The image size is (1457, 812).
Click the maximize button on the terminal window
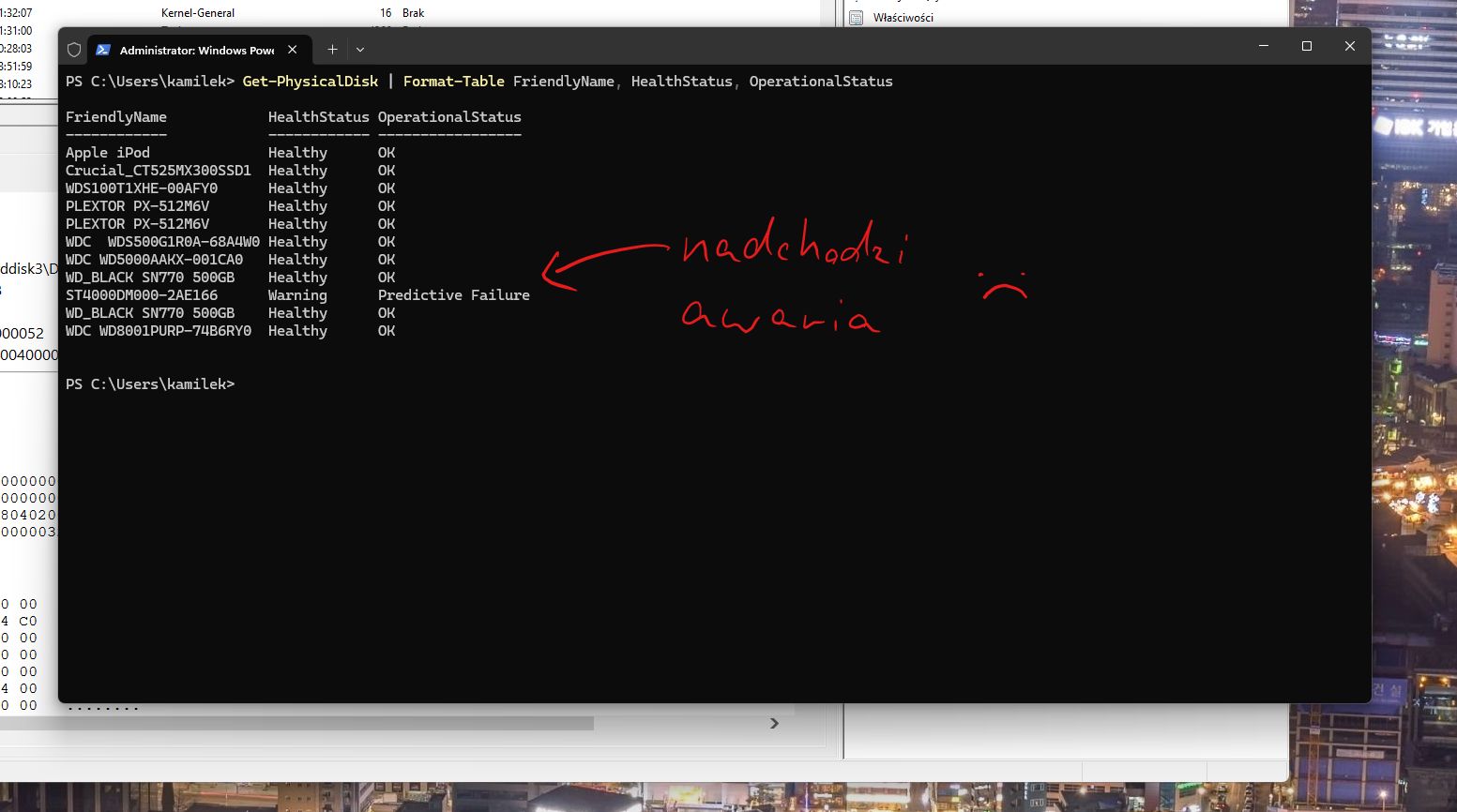point(1306,45)
